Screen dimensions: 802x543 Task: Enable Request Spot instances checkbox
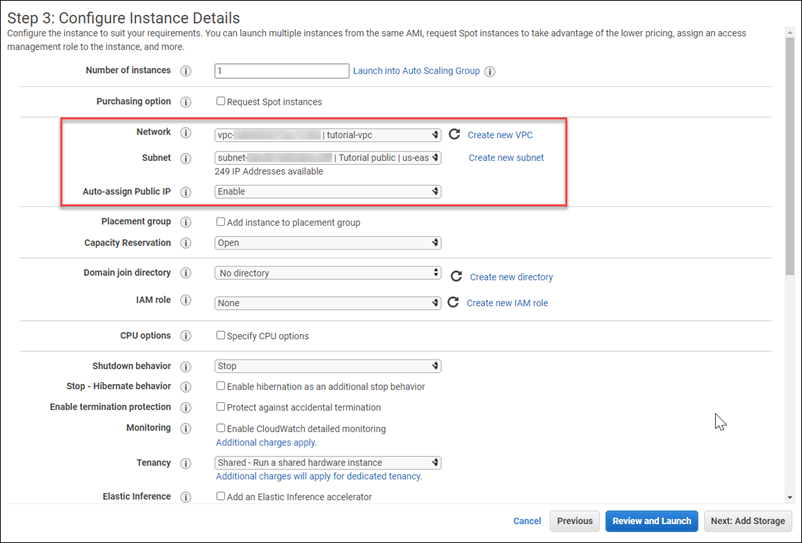(221, 102)
